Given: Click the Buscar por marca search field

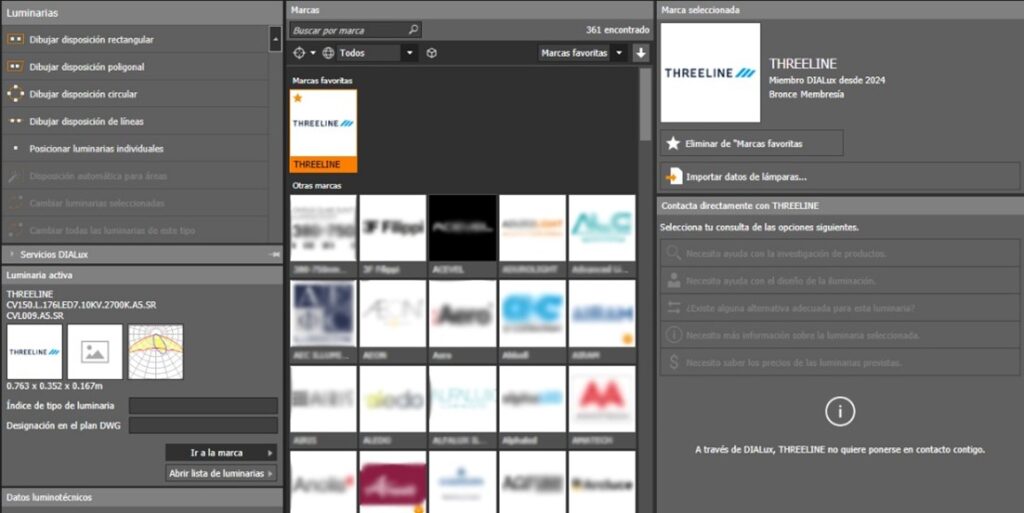Looking at the screenshot, I should [350, 30].
